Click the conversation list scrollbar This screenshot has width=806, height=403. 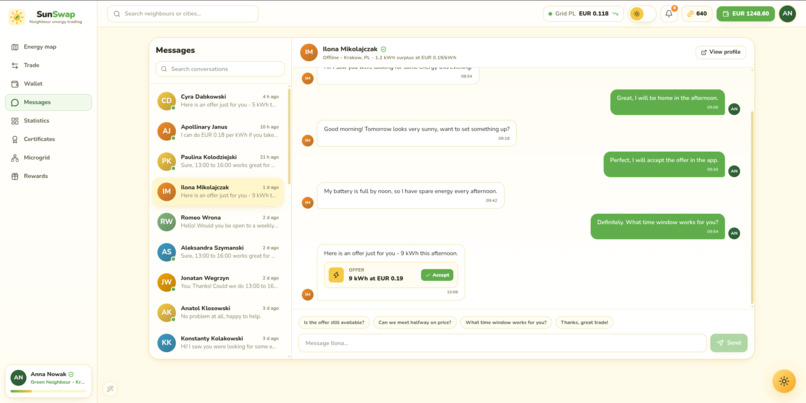click(x=288, y=136)
